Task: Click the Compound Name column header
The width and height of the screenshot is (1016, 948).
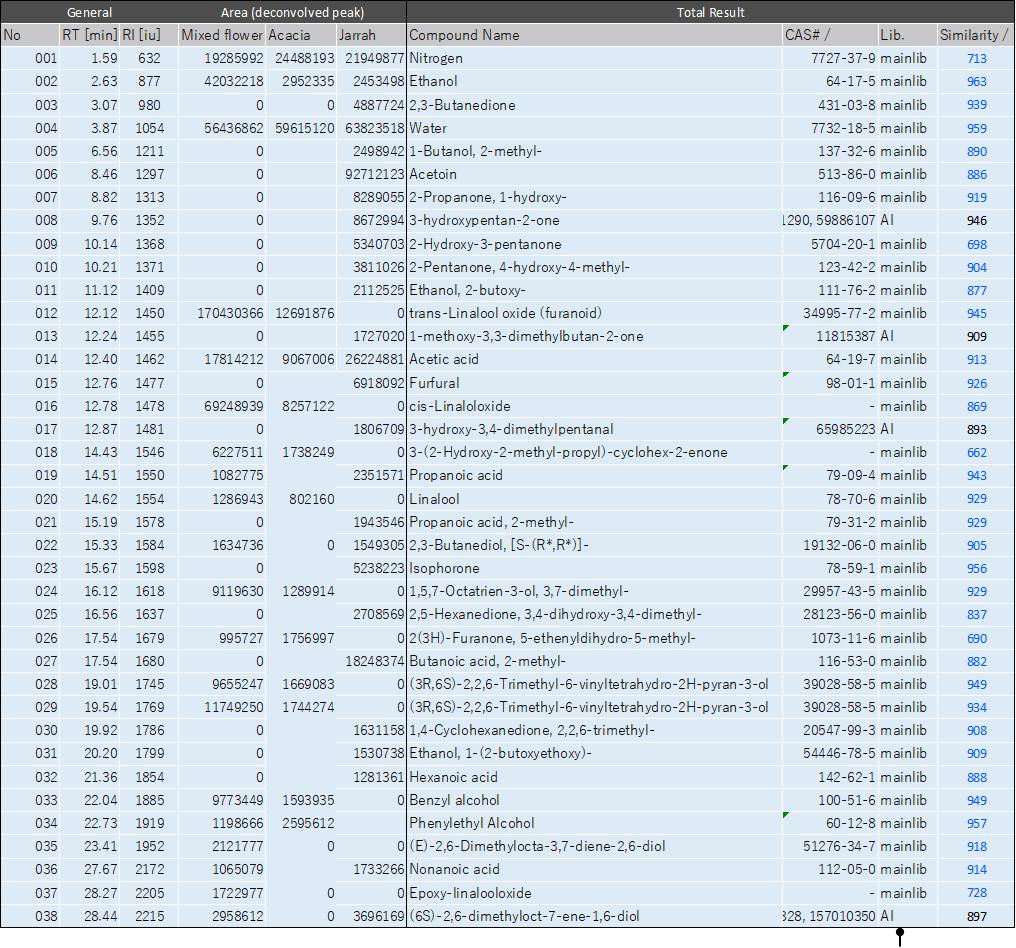Action: click(x=464, y=35)
